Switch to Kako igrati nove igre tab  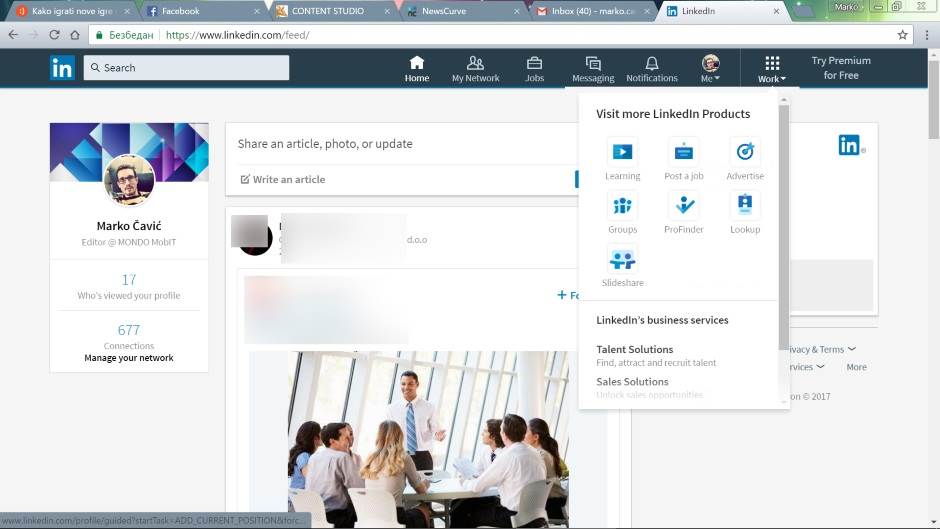(x=74, y=11)
